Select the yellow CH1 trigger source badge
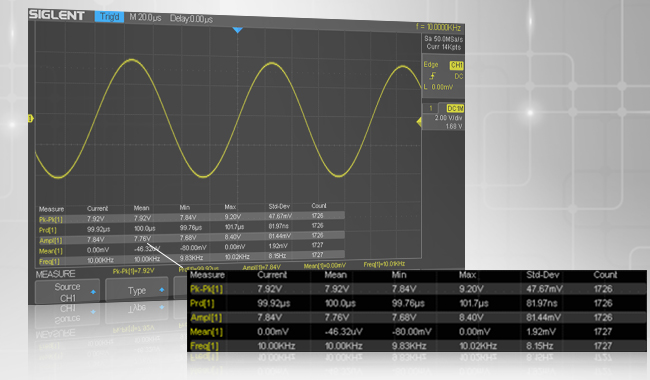Screen dimensions: 650x380 (456, 65)
